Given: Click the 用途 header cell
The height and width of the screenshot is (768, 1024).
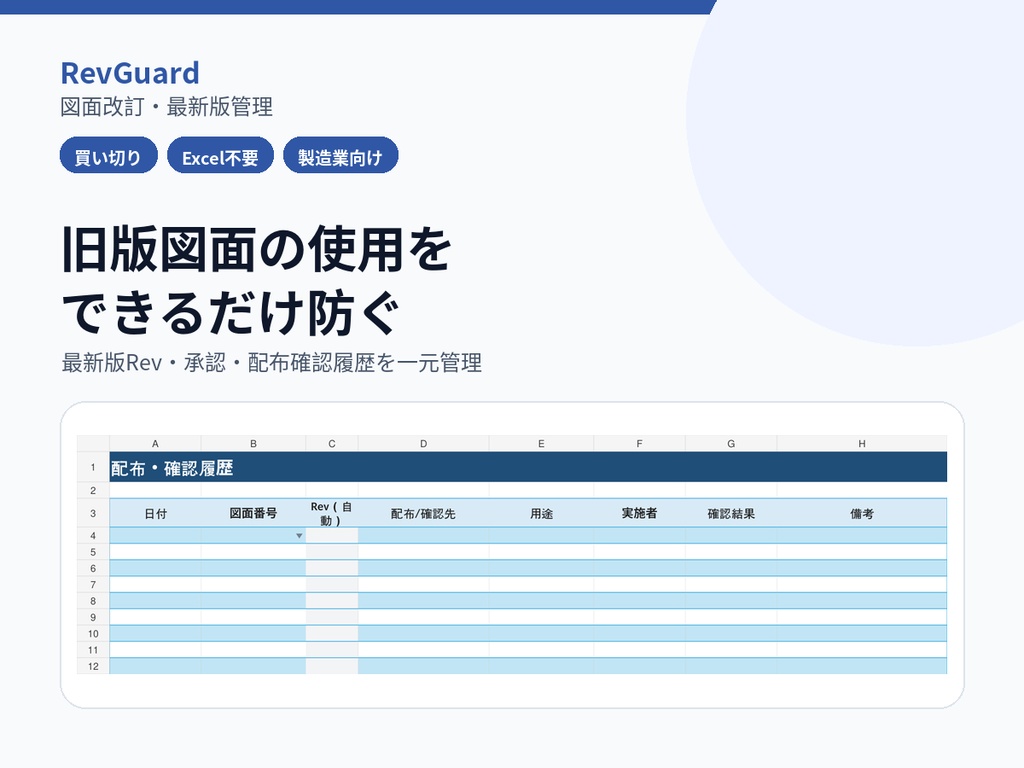Looking at the screenshot, I should [541, 513].
